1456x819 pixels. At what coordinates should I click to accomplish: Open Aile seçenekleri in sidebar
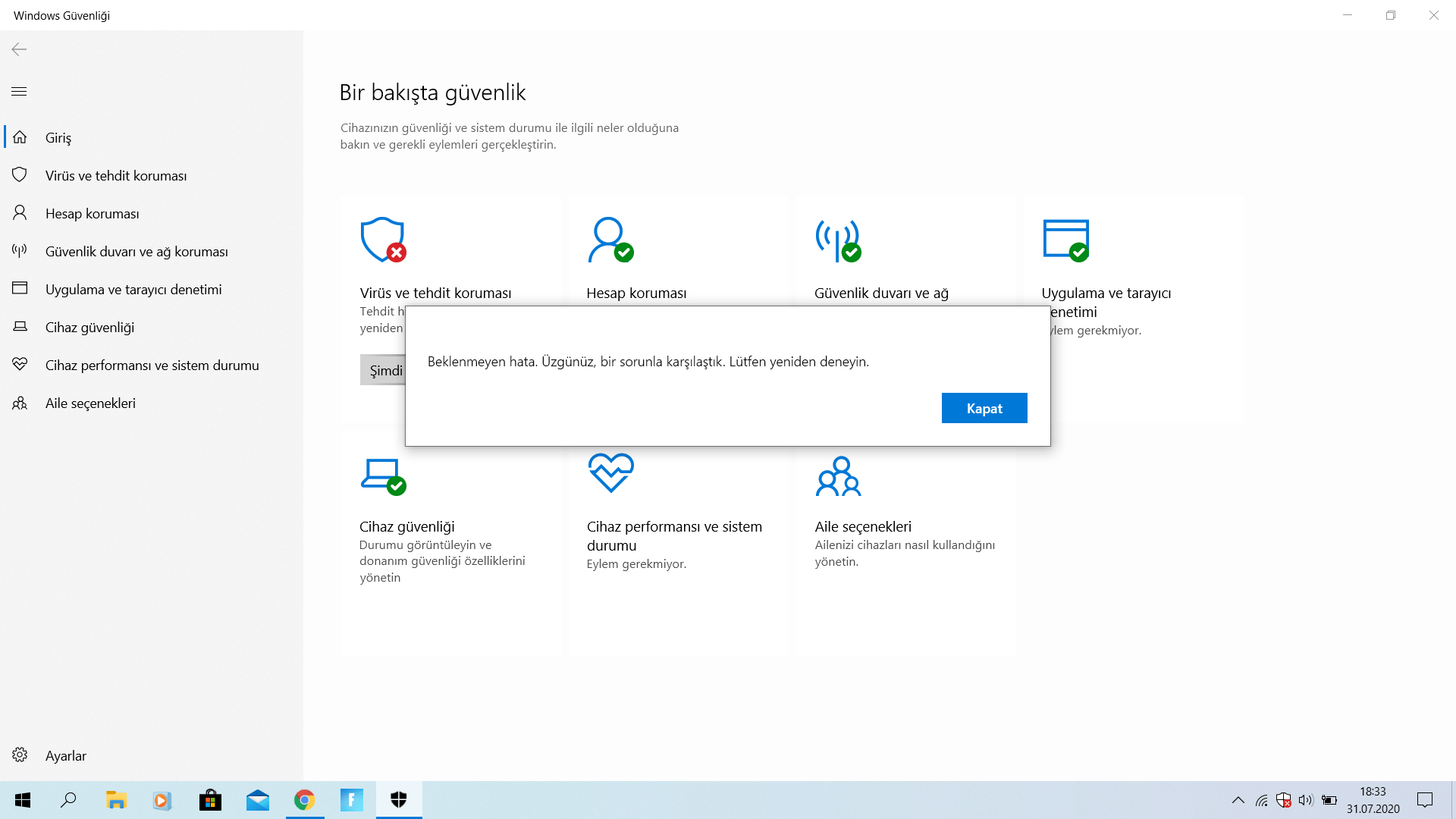point(89,403)
